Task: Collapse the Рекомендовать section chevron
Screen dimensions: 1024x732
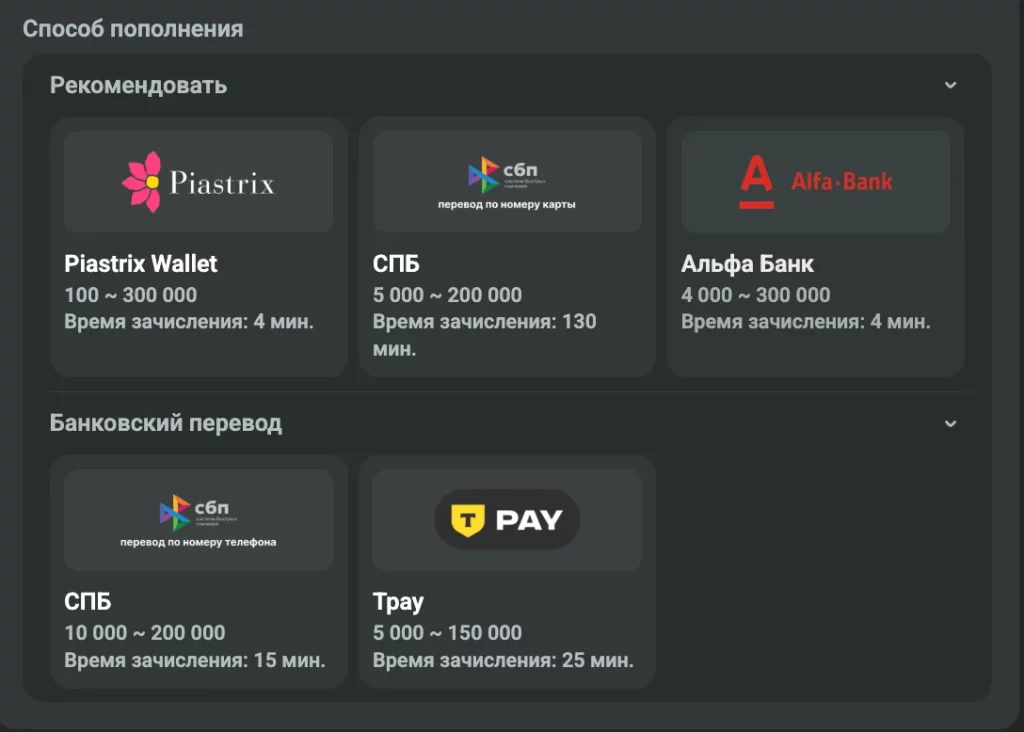Action: 950,85
